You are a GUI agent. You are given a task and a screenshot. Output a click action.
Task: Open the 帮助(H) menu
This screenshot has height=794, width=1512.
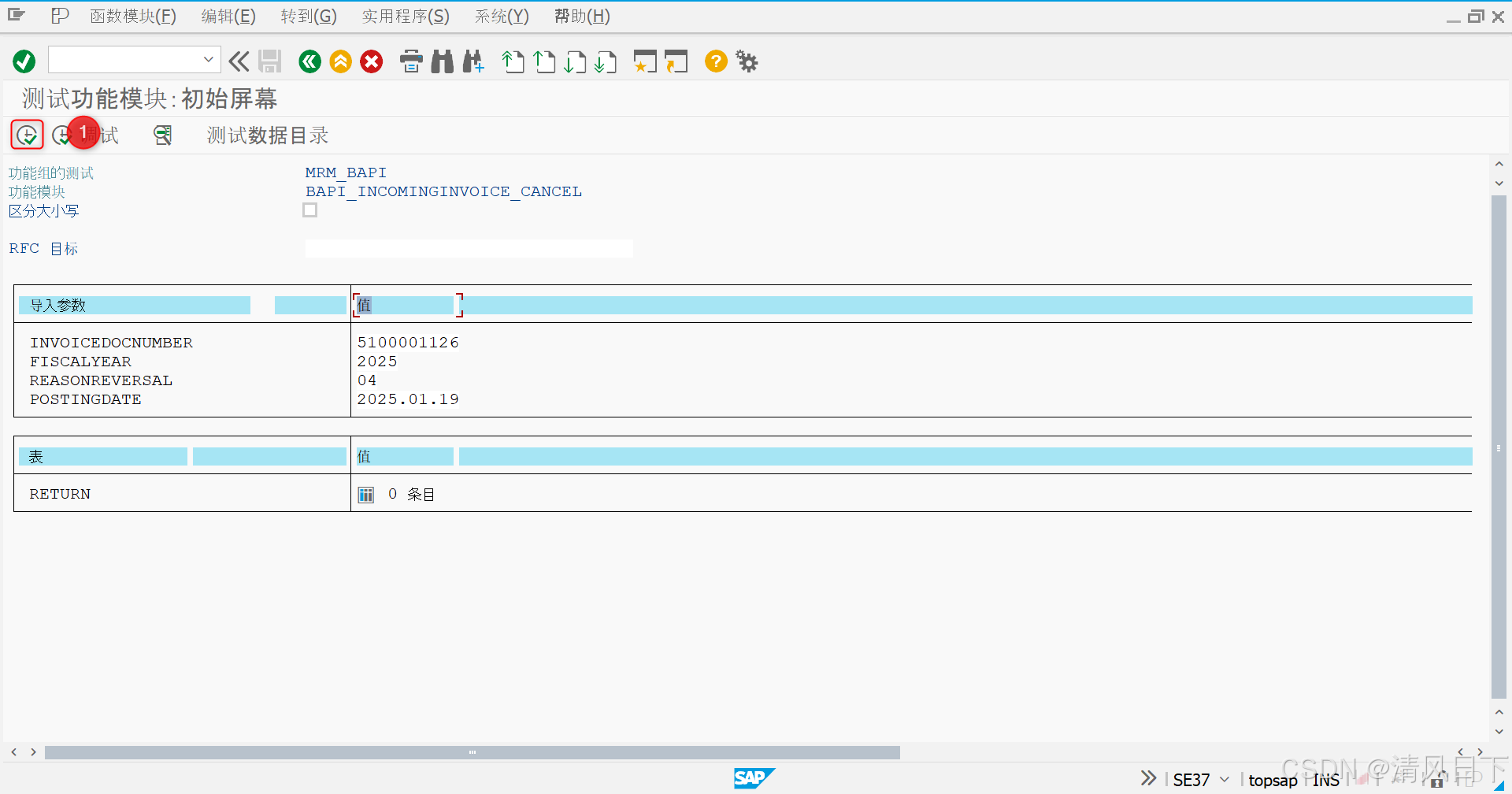pyautogui.click(x=582, y=16)
